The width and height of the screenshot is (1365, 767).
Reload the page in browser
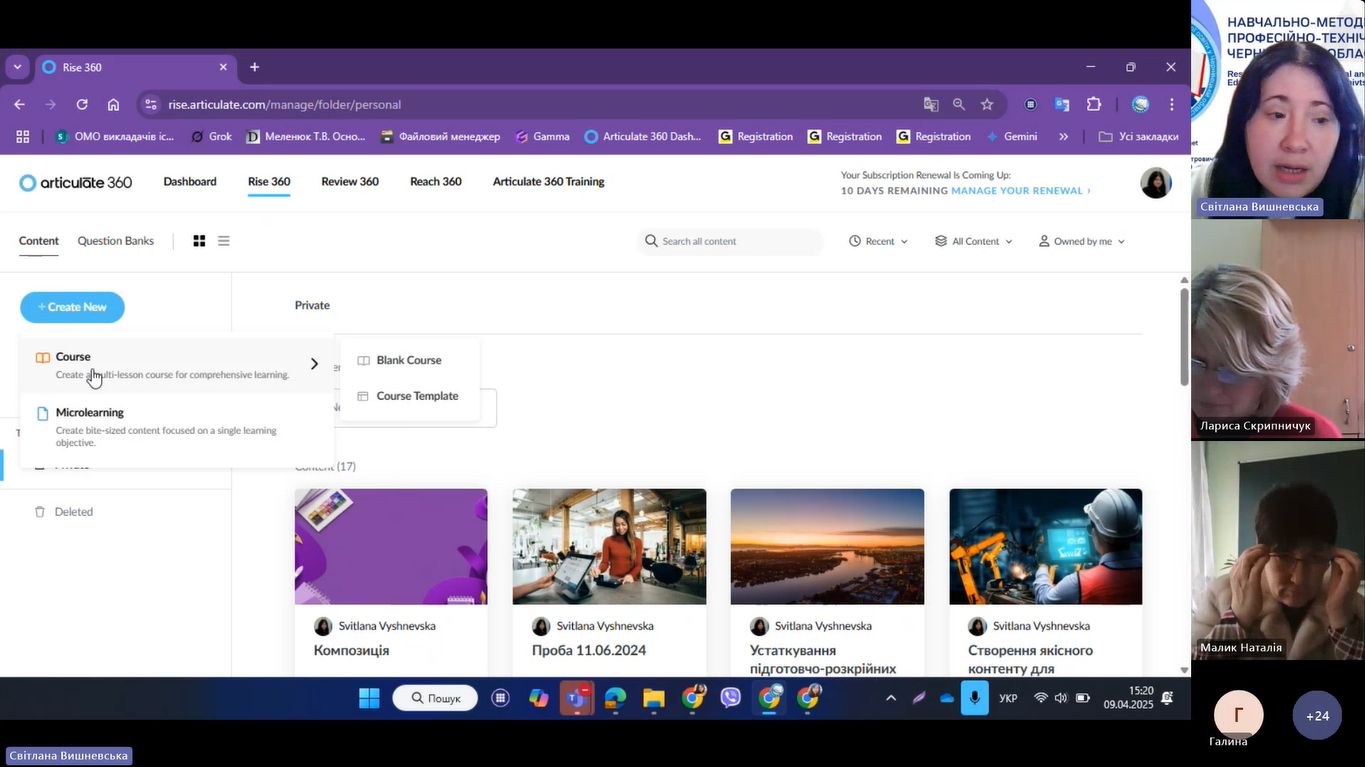click(82, 105)
